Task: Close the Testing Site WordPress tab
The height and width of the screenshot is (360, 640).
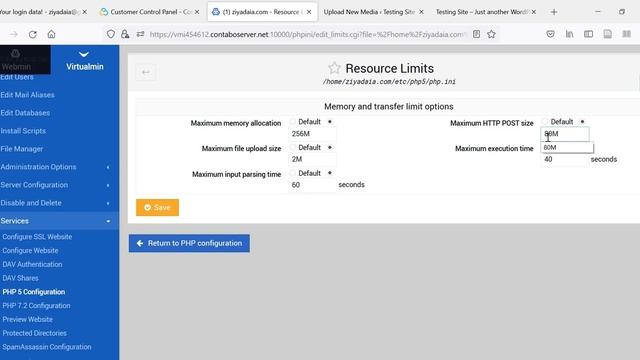Action: tap(533, 12)
